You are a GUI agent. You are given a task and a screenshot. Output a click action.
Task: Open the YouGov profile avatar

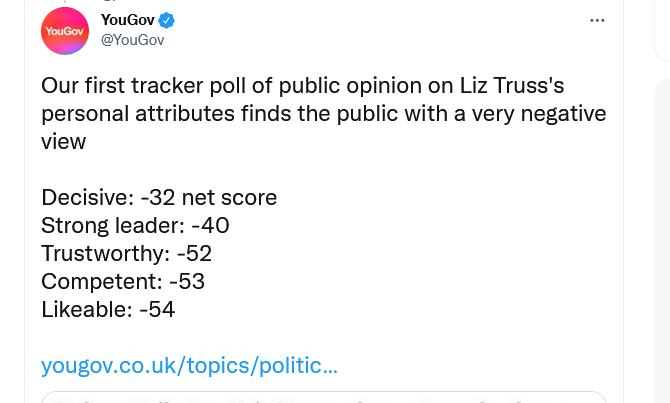(65, 31)
